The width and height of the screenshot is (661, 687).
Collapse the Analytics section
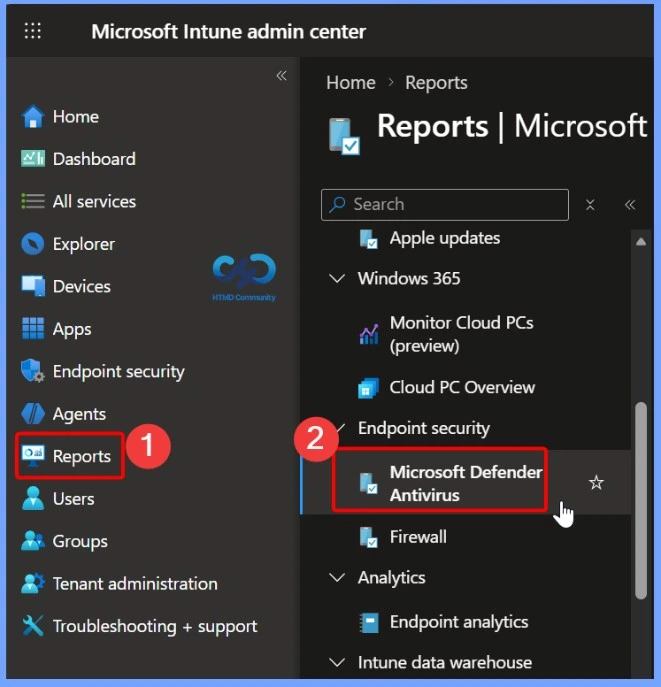pos(337,577)
